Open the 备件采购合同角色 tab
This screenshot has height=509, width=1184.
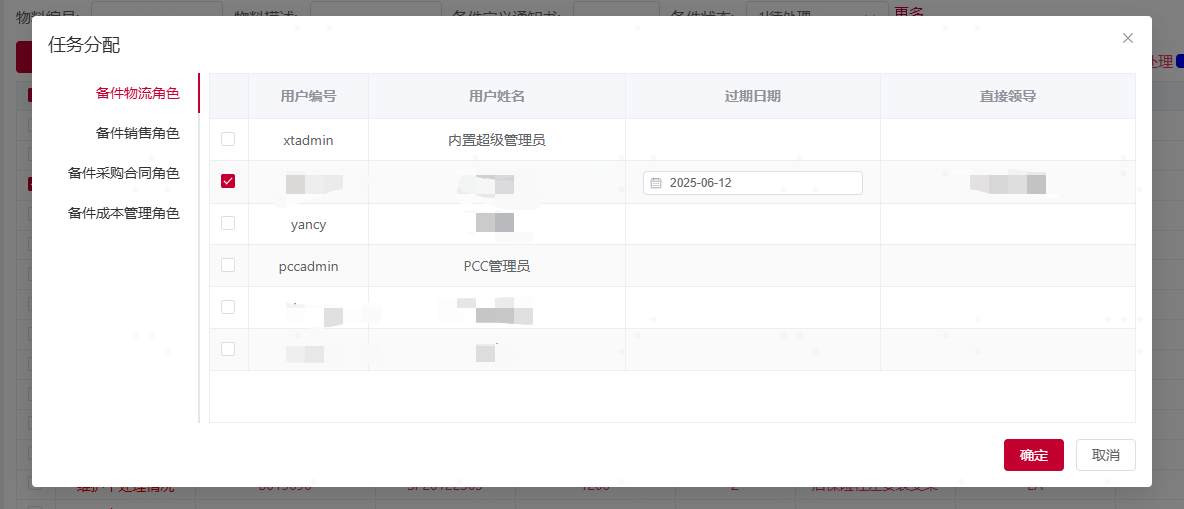(124, 173)
